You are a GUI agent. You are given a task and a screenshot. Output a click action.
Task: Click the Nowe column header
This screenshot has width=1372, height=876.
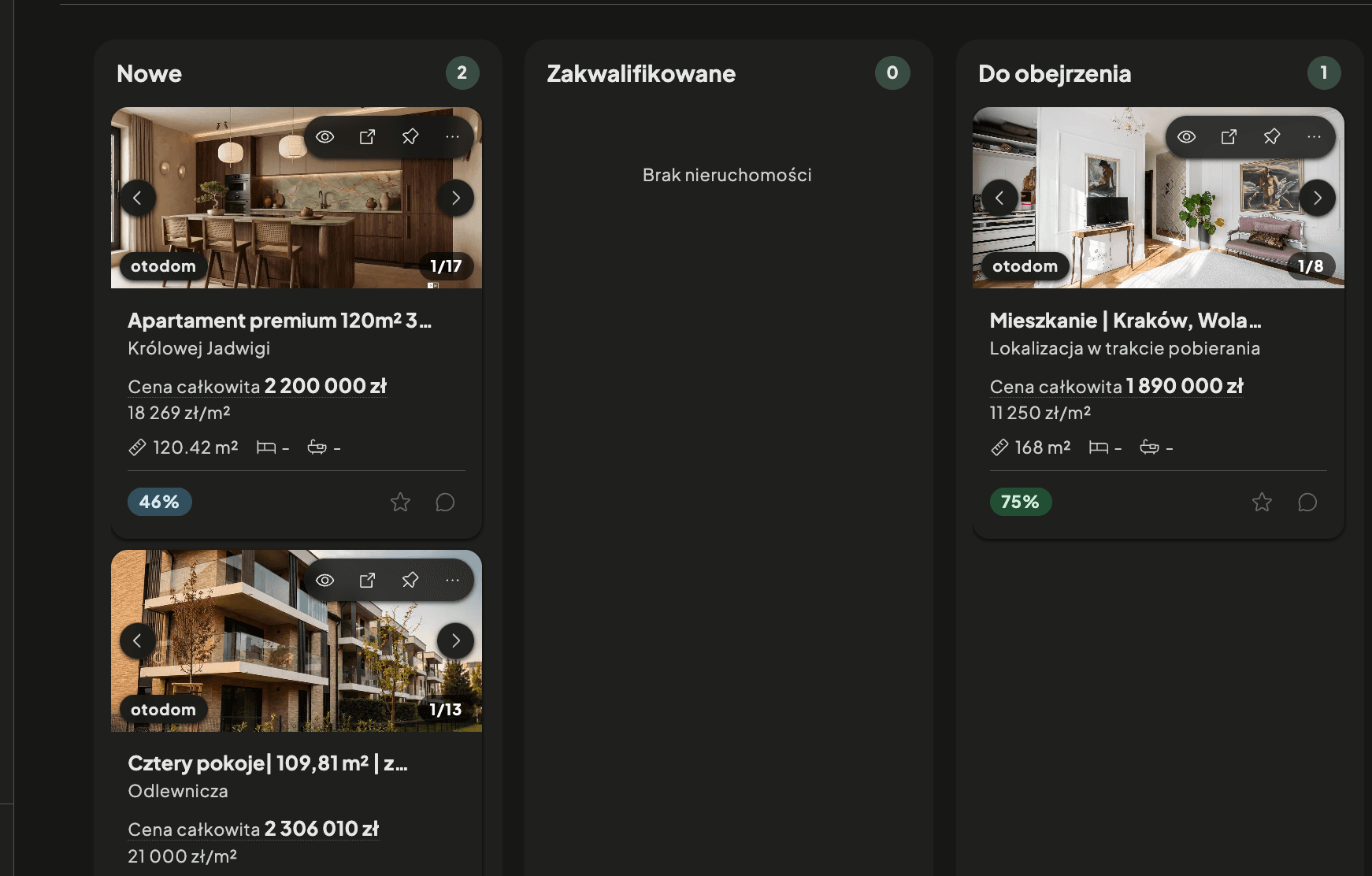pyautogui.click(x=150, y=74)
